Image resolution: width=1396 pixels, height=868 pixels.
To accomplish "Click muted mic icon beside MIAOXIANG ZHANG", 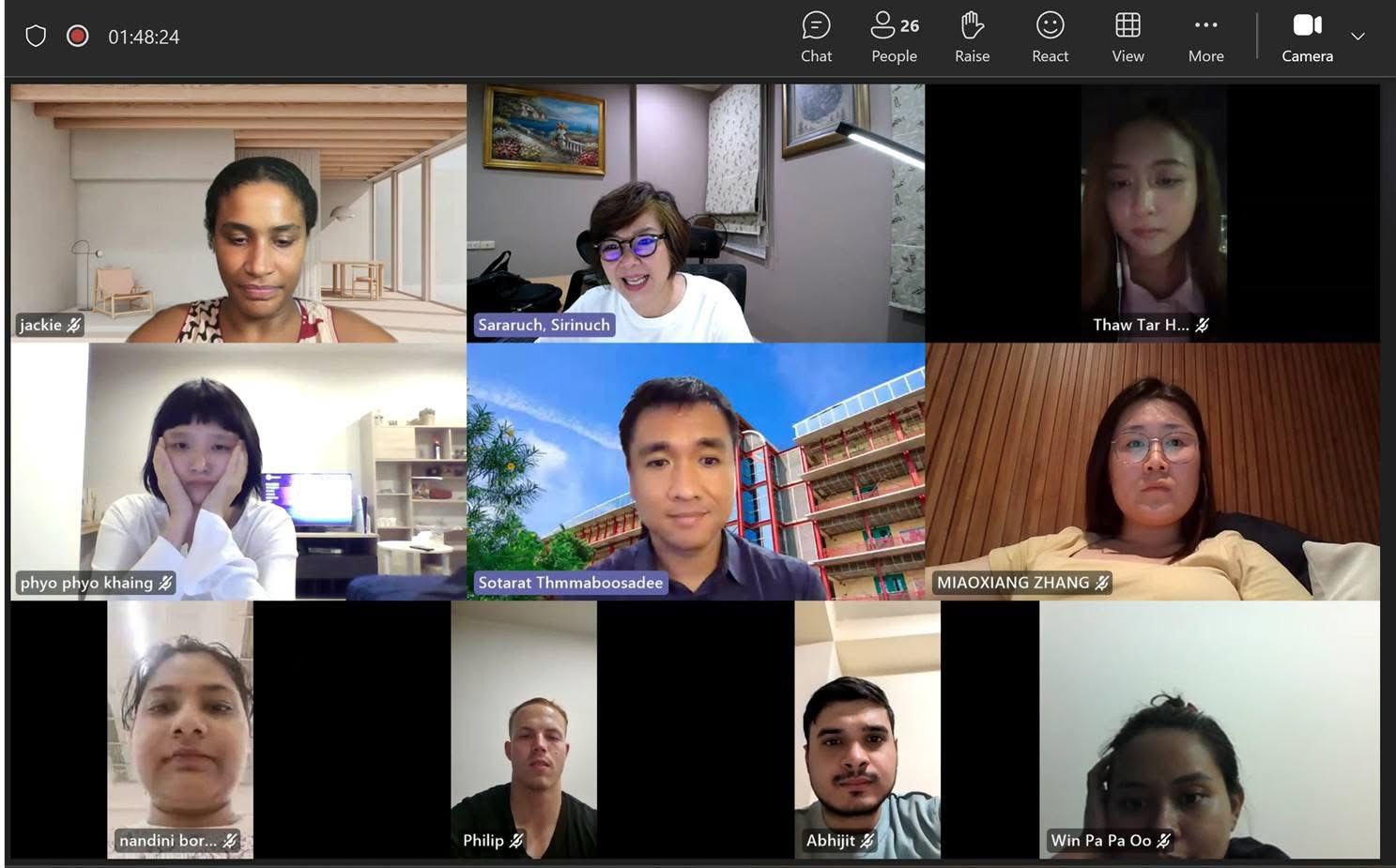I will 1102,583.
